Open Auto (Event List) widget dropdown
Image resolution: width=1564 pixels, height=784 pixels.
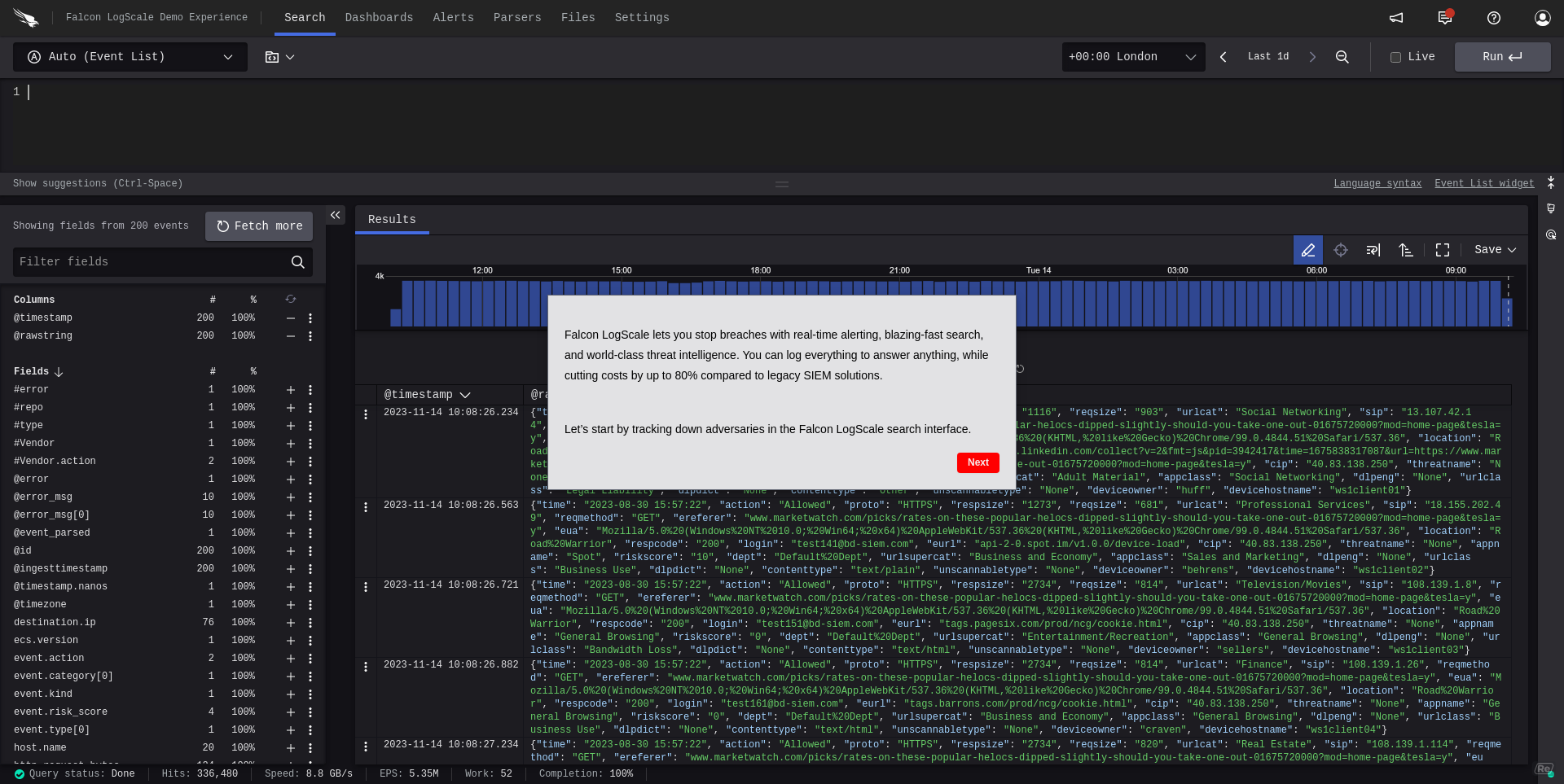(130, 57)
